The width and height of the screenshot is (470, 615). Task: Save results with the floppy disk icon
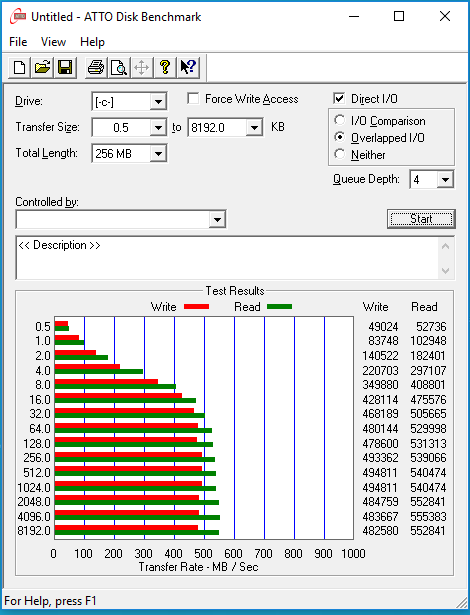point(65,67)
